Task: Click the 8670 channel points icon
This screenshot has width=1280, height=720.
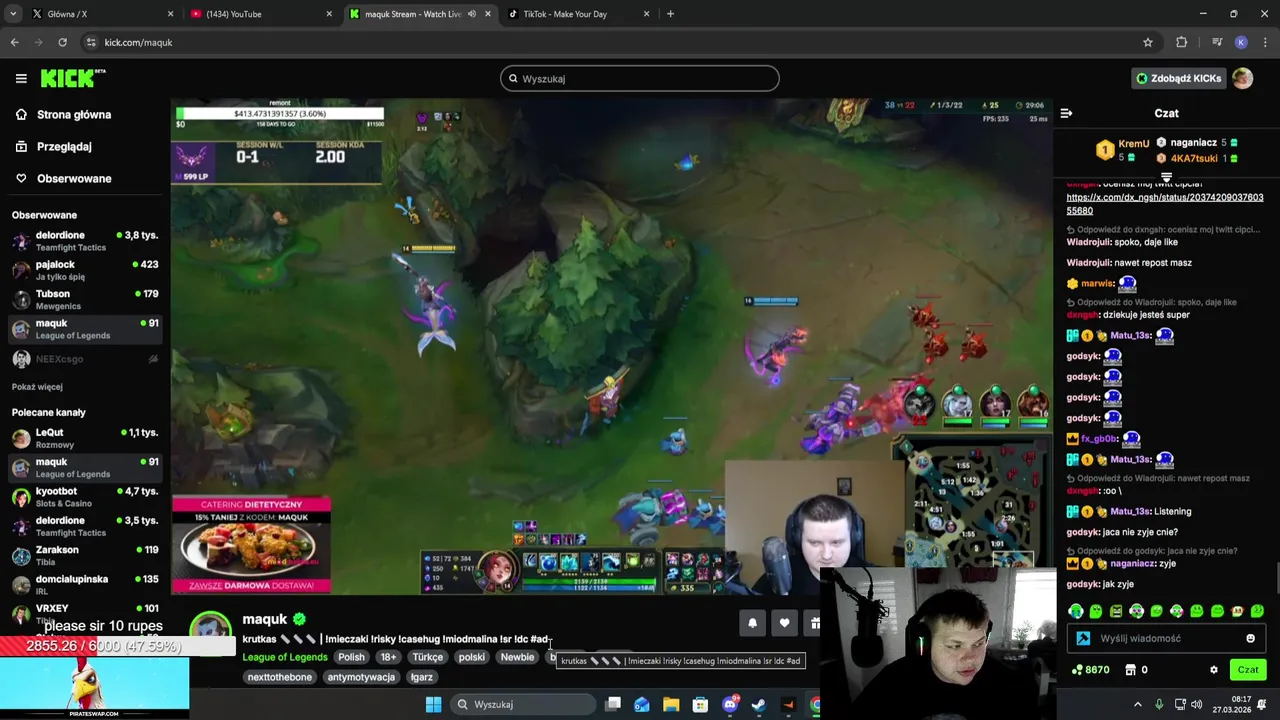Action: pos(1077,670)
